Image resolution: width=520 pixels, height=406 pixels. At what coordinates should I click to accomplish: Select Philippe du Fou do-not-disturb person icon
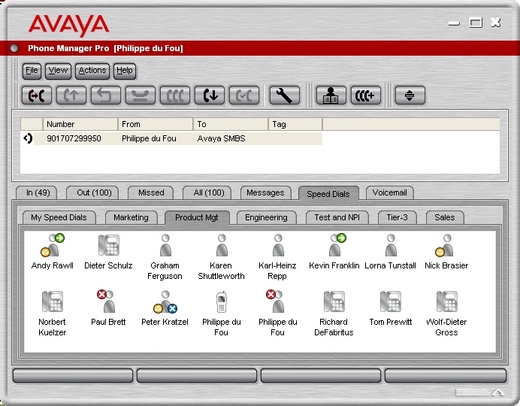click(275, 301)
